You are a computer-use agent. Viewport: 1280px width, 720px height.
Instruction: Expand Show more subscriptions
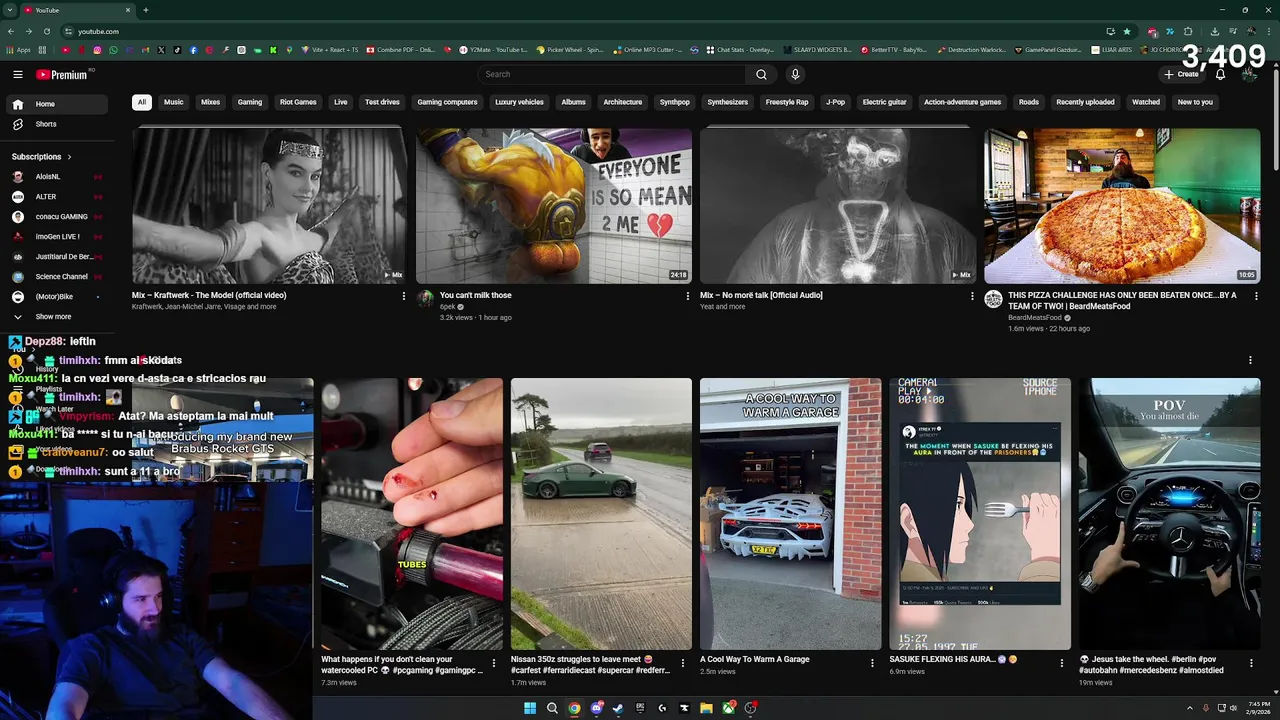pos(57,317)
